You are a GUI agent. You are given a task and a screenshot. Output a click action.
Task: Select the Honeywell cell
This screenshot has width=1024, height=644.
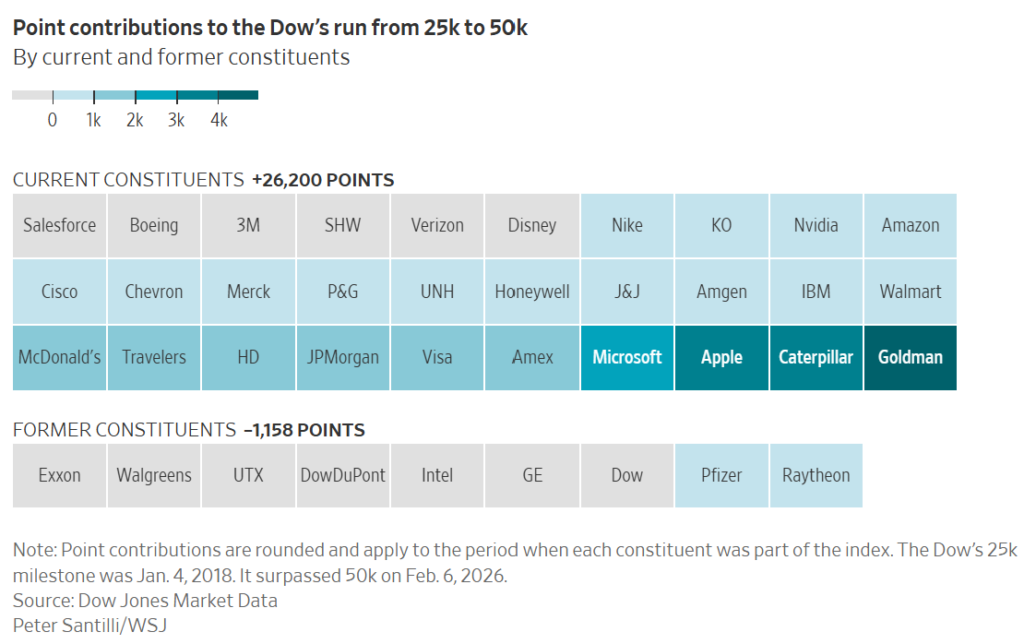point(532,292)
